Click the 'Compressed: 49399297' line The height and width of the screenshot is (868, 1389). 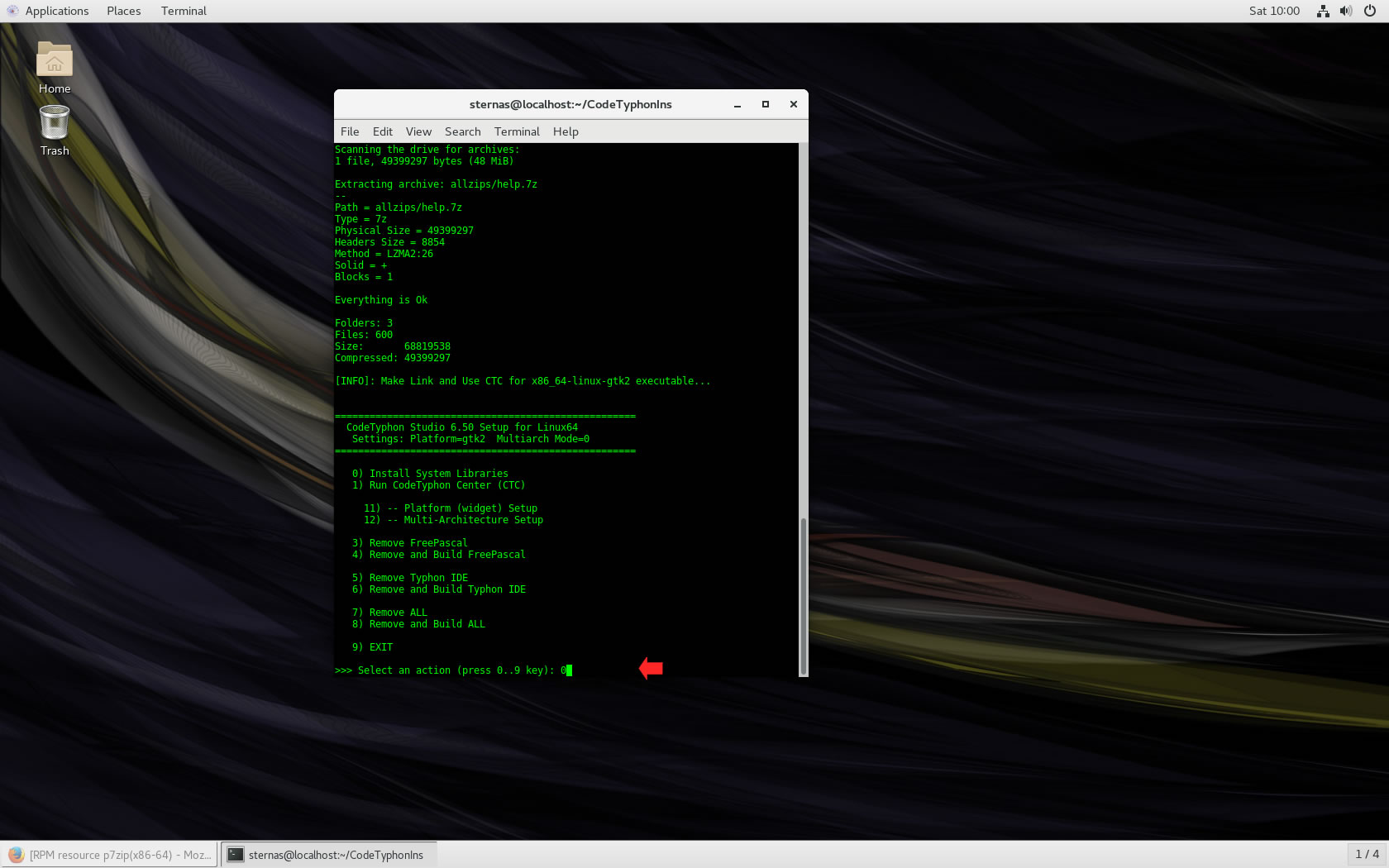point(393,358)
